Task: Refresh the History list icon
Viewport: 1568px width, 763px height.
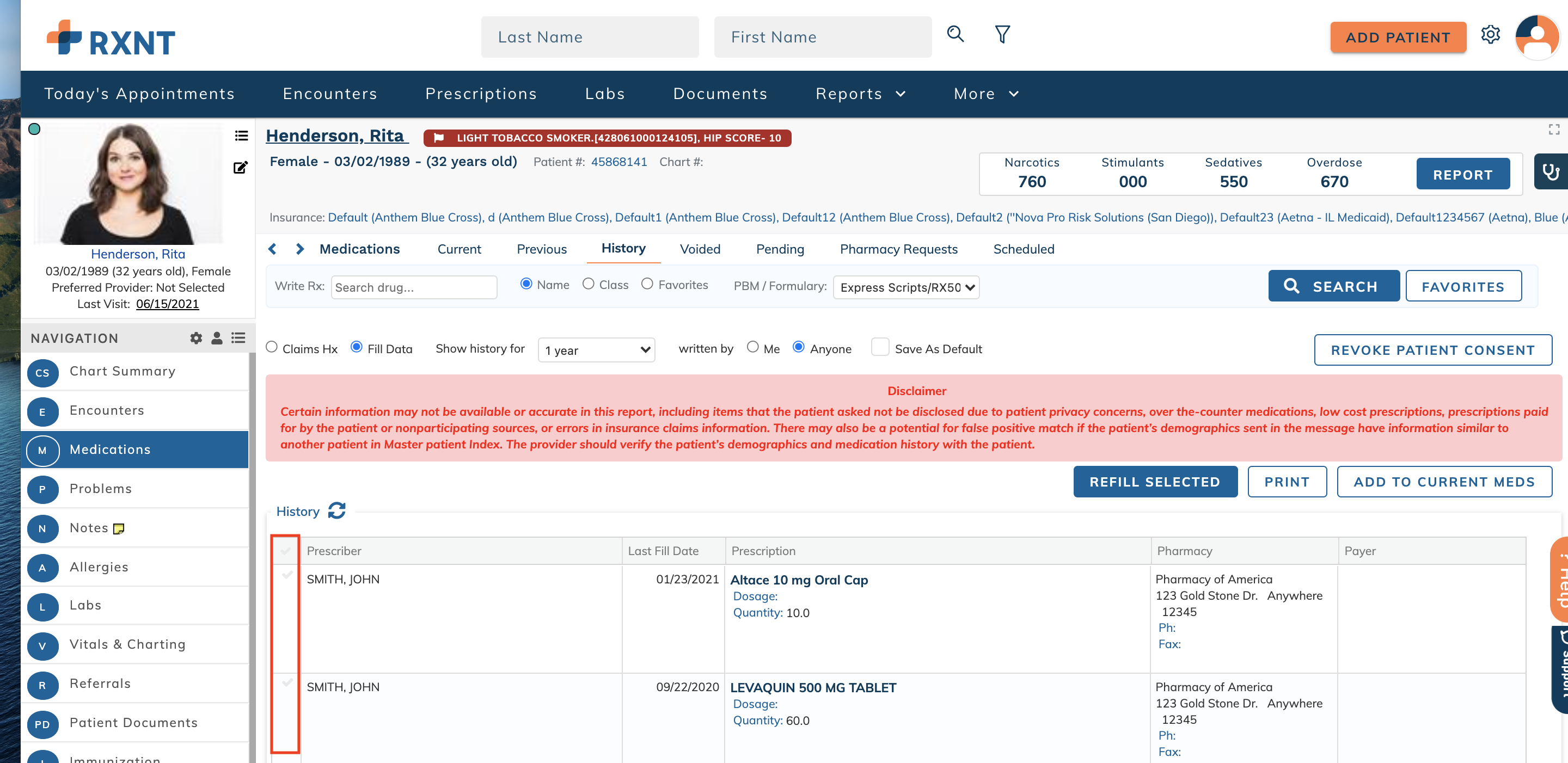Action: point(336,510)
